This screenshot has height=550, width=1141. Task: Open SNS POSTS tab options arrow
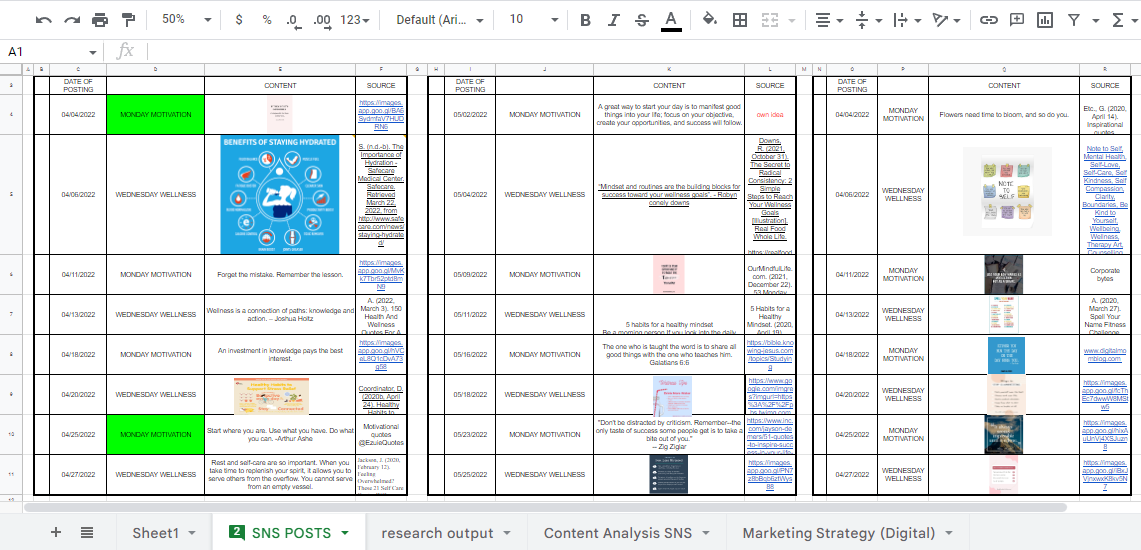(346, 533)
